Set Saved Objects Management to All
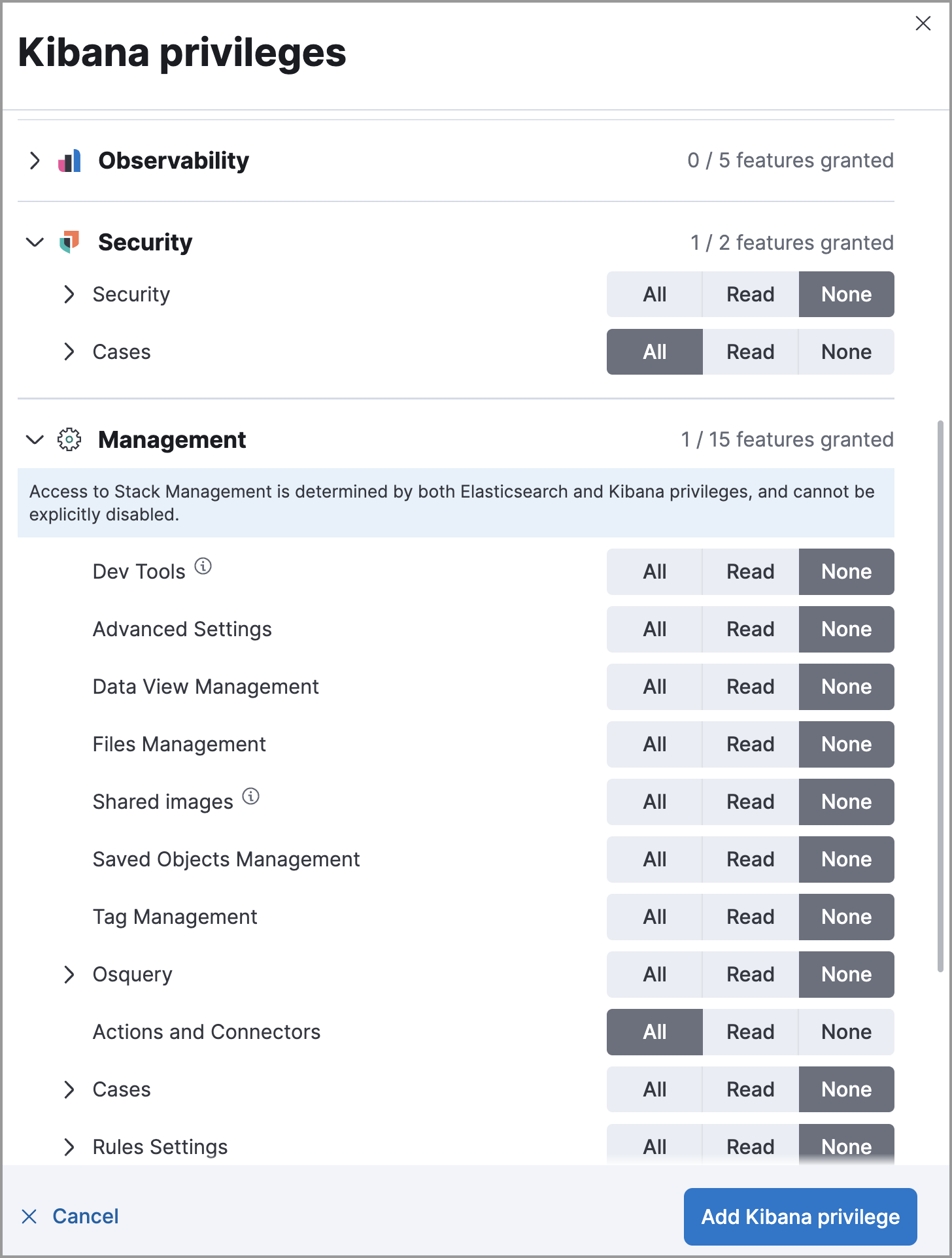 (x=654, y=859)
